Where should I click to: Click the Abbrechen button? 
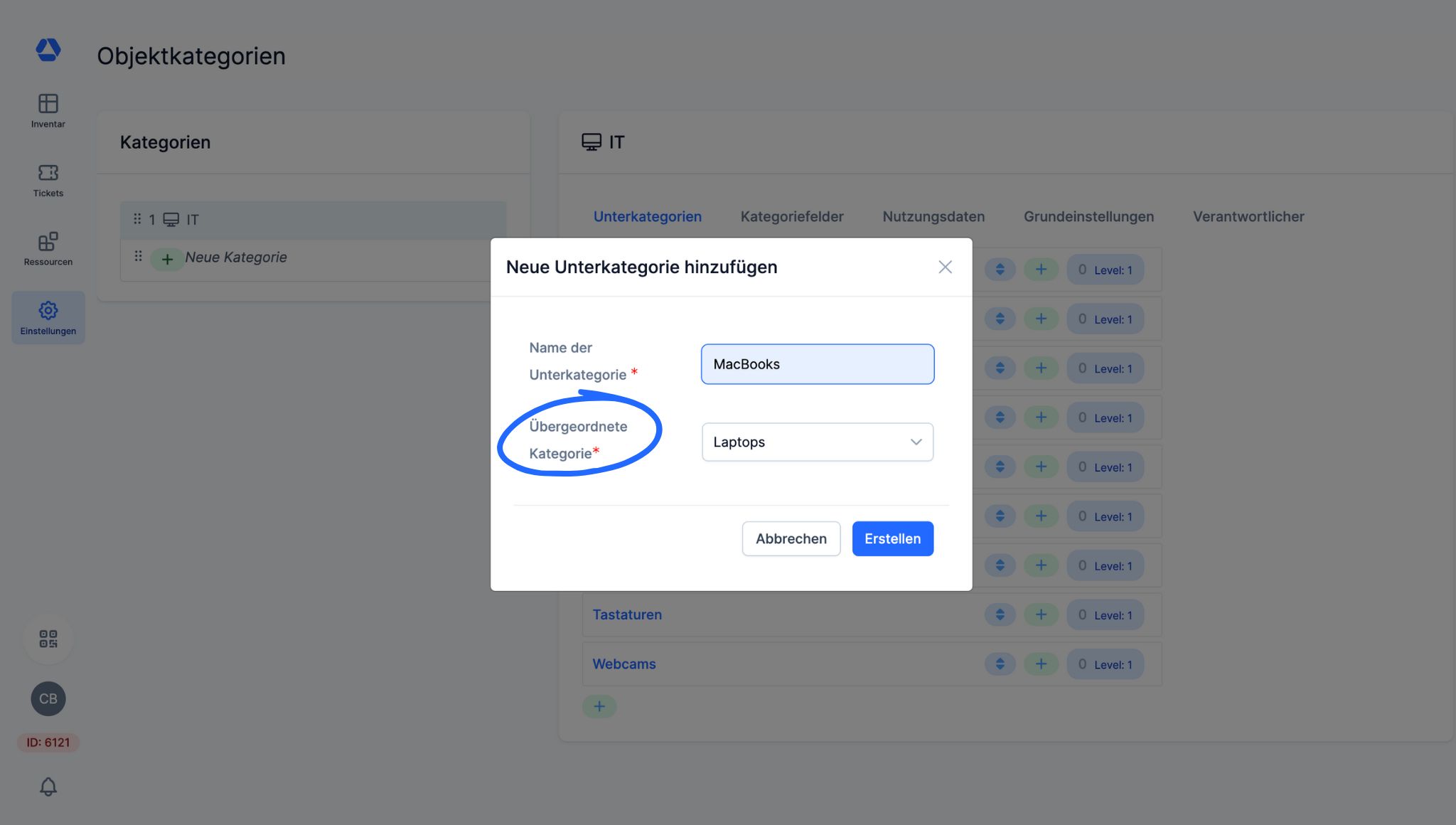point(791,538)
